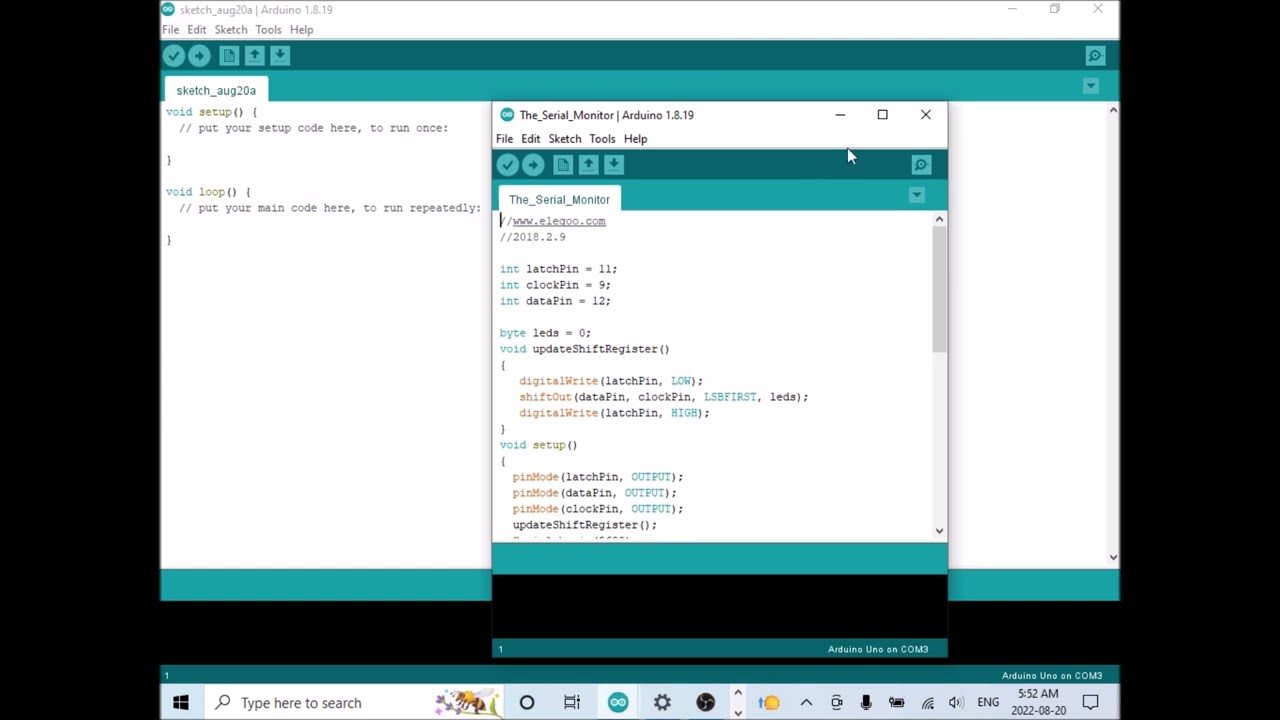Open Windows Start menu
Image resolution: width=1280 pixels, height=720 pixels.
click(x=181, y=703)
